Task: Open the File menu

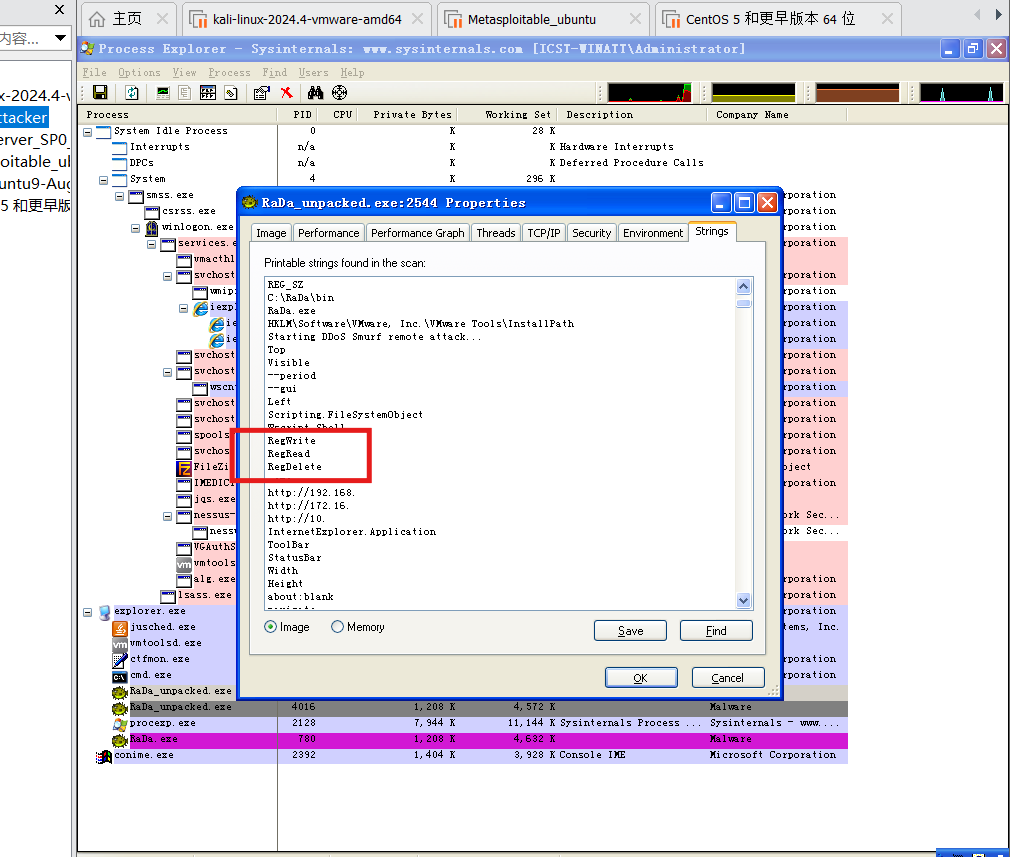Action: point(95,72)
